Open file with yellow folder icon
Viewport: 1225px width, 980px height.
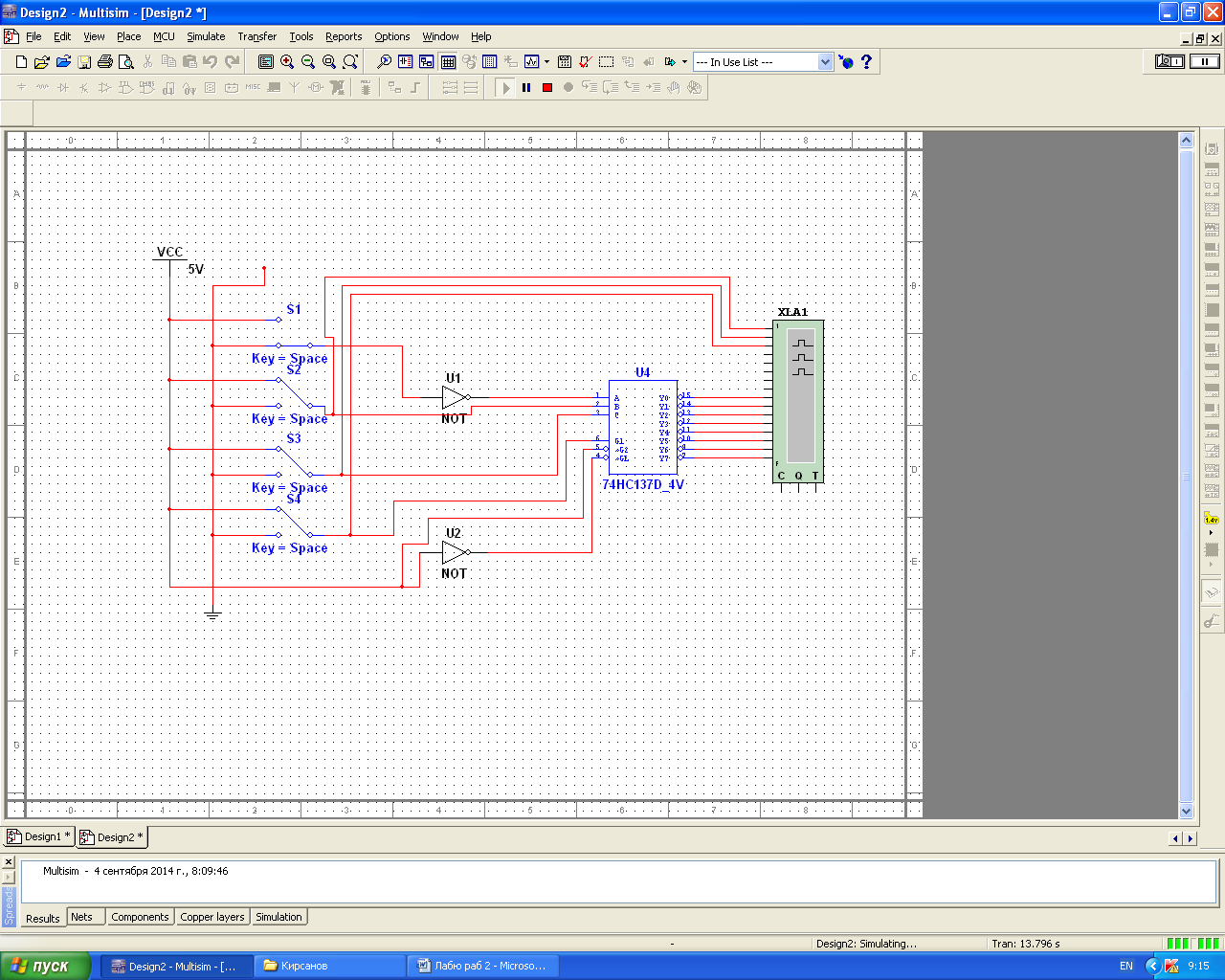pyautogui.click(x=41, y=62)
